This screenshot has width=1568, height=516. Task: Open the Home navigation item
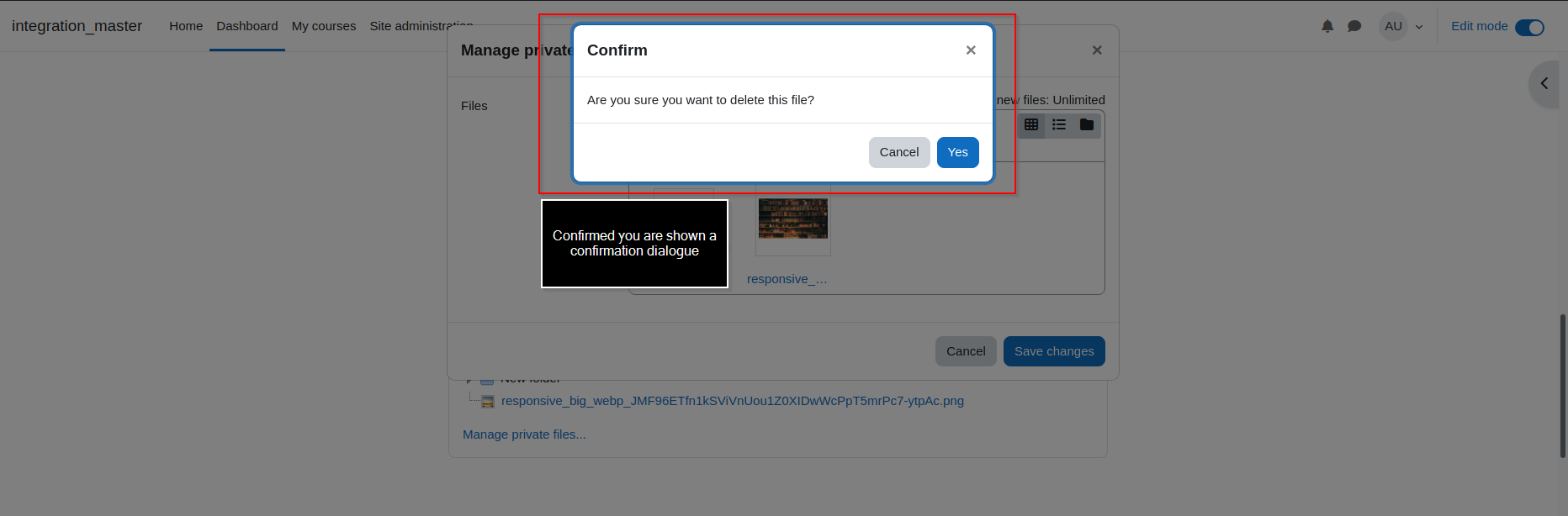click(186, 26)
